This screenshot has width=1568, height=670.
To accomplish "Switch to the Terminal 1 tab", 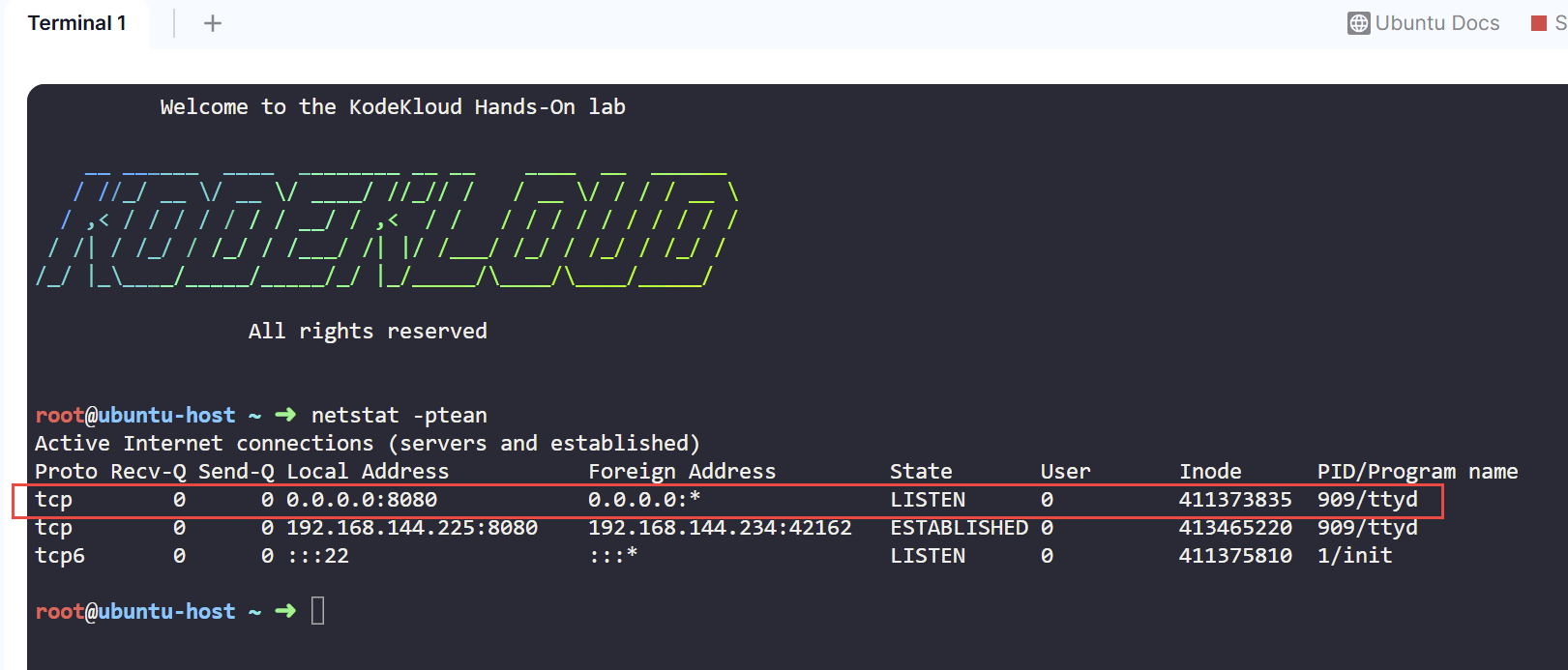I will (77, 23).
